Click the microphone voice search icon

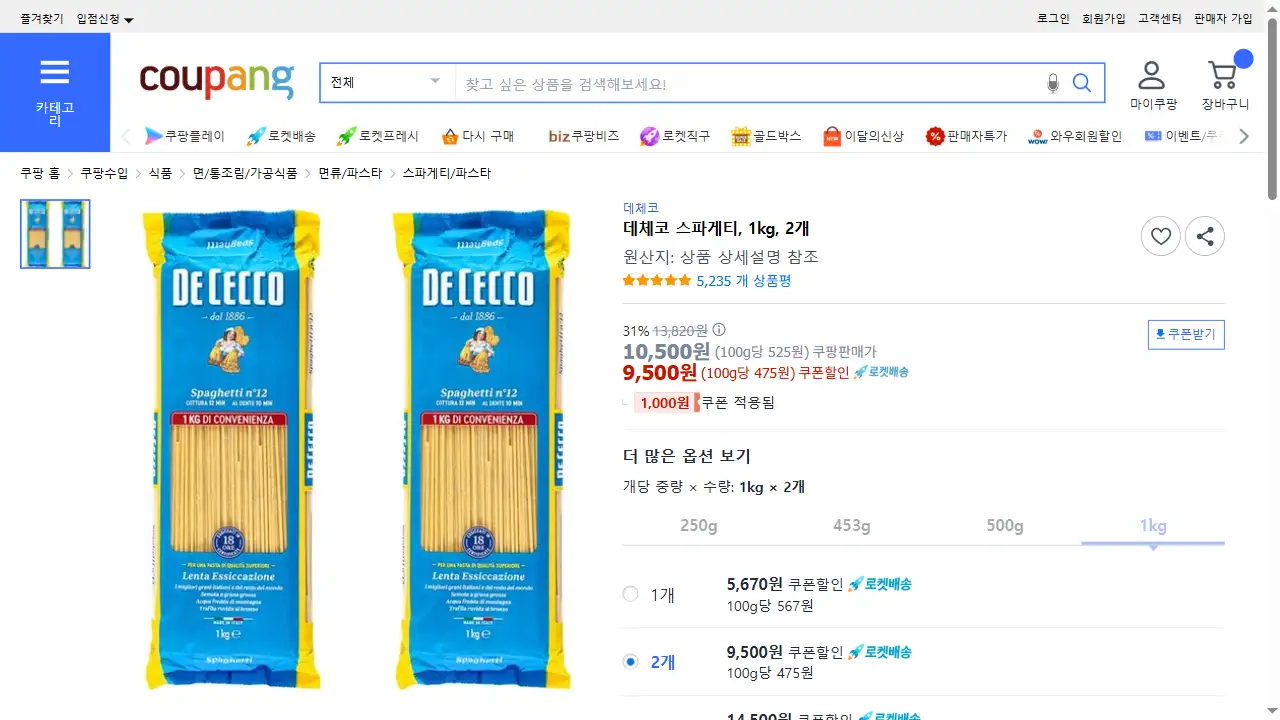coord(1052,83)
